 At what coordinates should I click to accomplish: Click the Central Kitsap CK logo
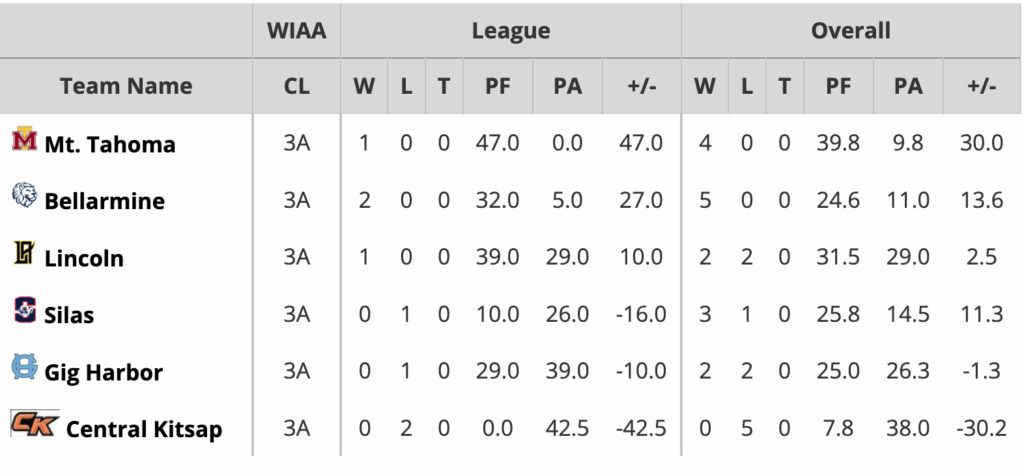[x=35, y=425]
